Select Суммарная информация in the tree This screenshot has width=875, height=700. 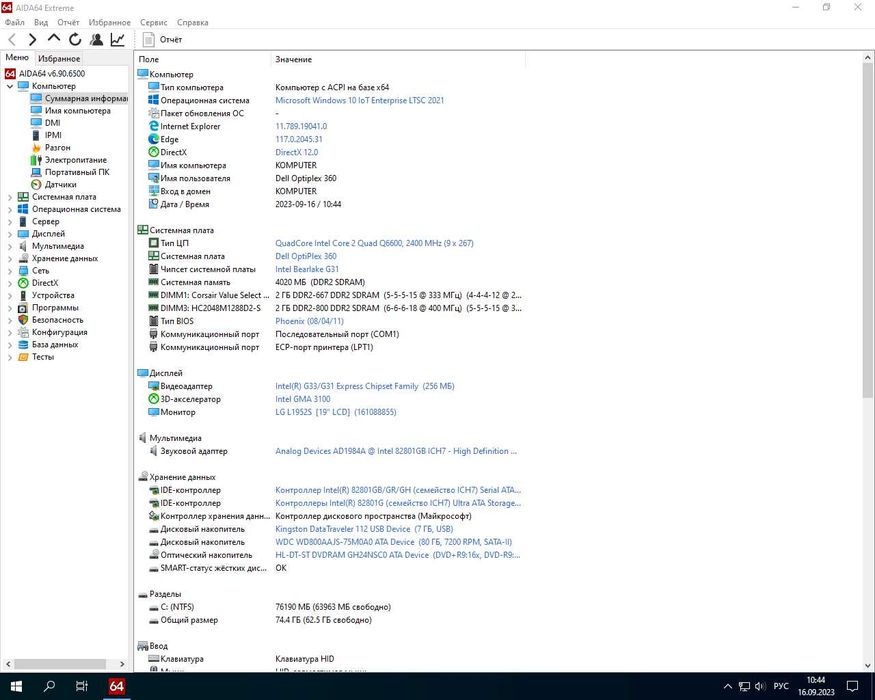coord(85,98)
